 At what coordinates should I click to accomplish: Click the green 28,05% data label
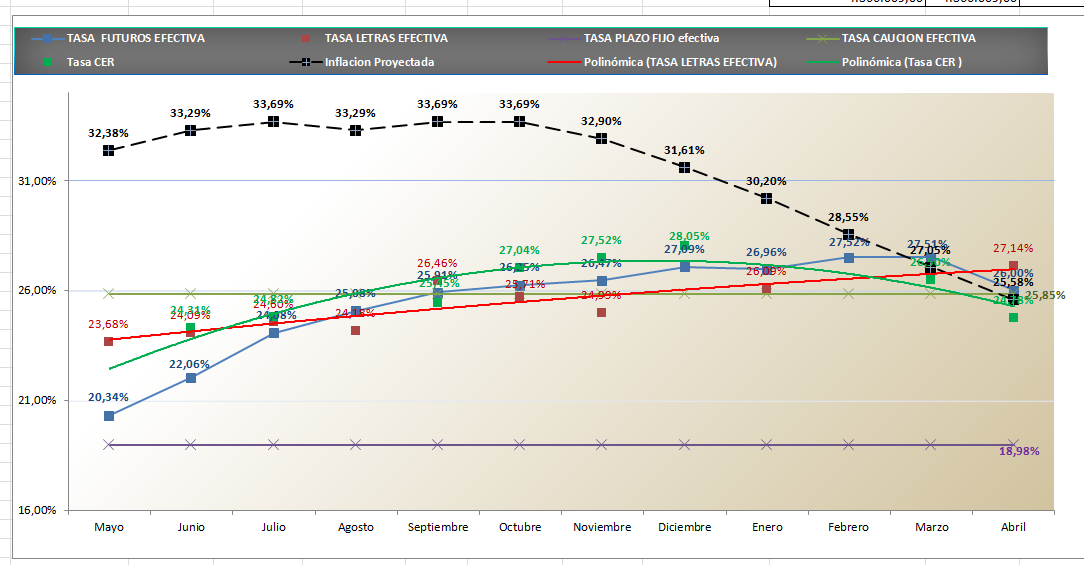(x=689, y=237)
